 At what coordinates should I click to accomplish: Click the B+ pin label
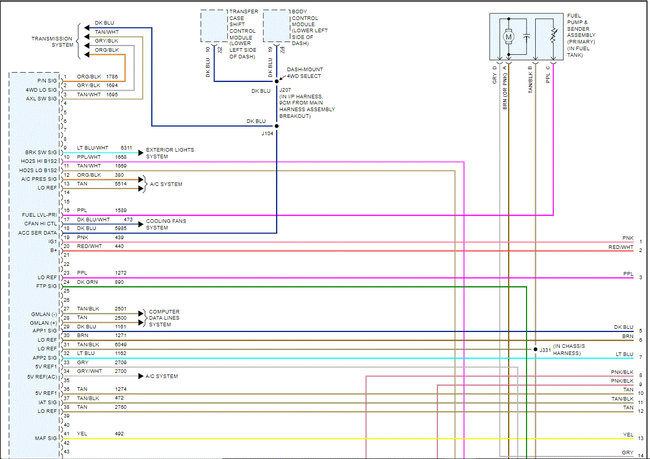click(53, 250)
